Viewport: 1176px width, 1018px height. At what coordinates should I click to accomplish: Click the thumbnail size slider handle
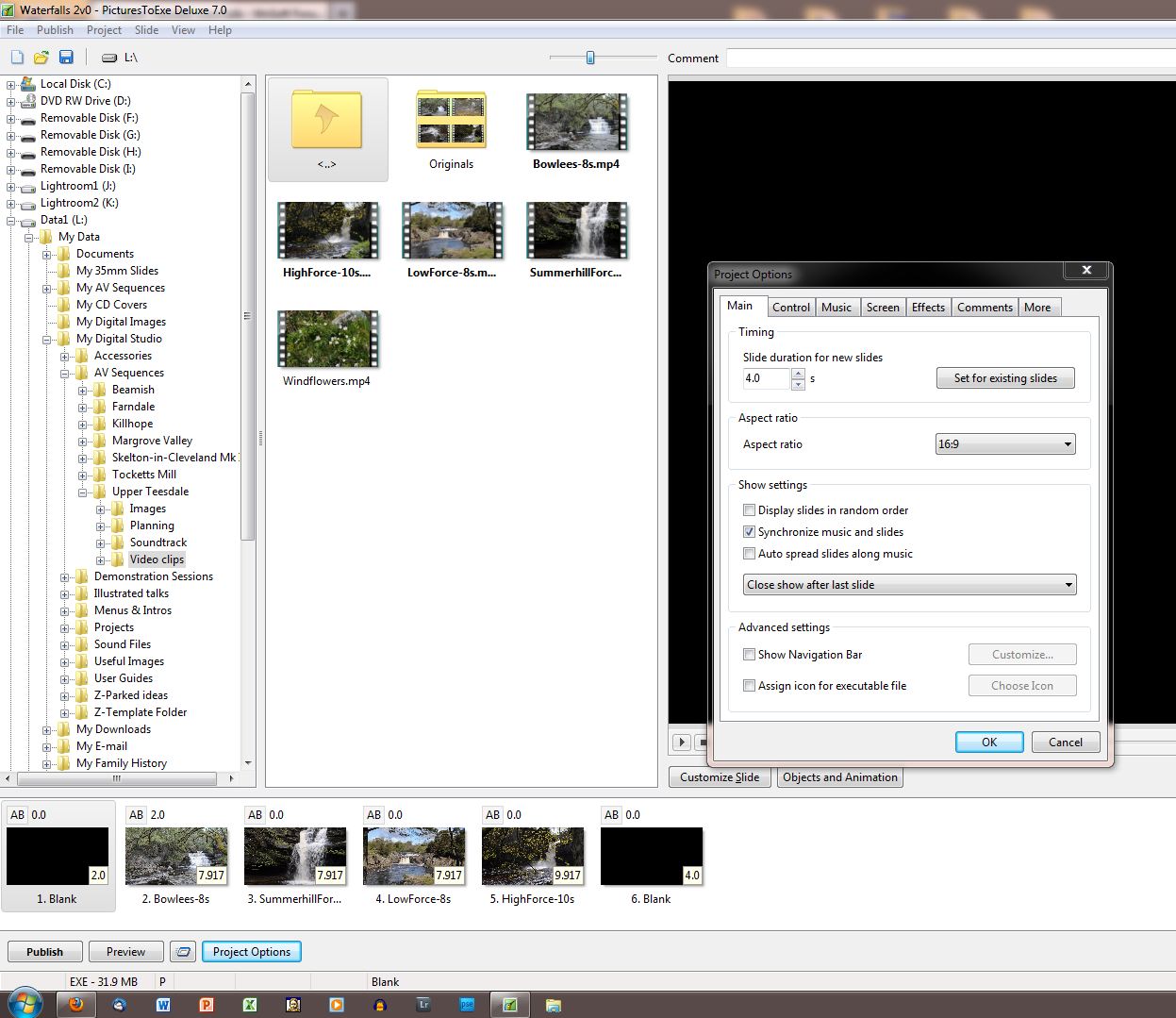(590, 58)
